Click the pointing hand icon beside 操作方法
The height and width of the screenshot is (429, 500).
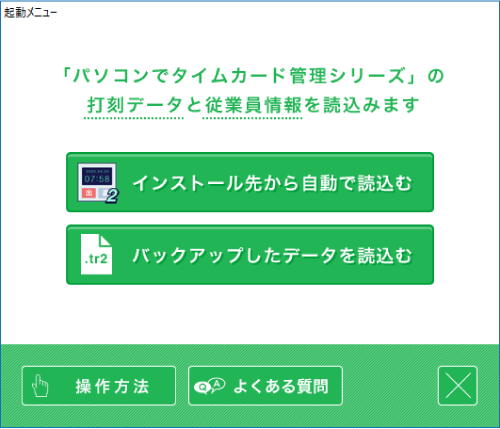40,386
